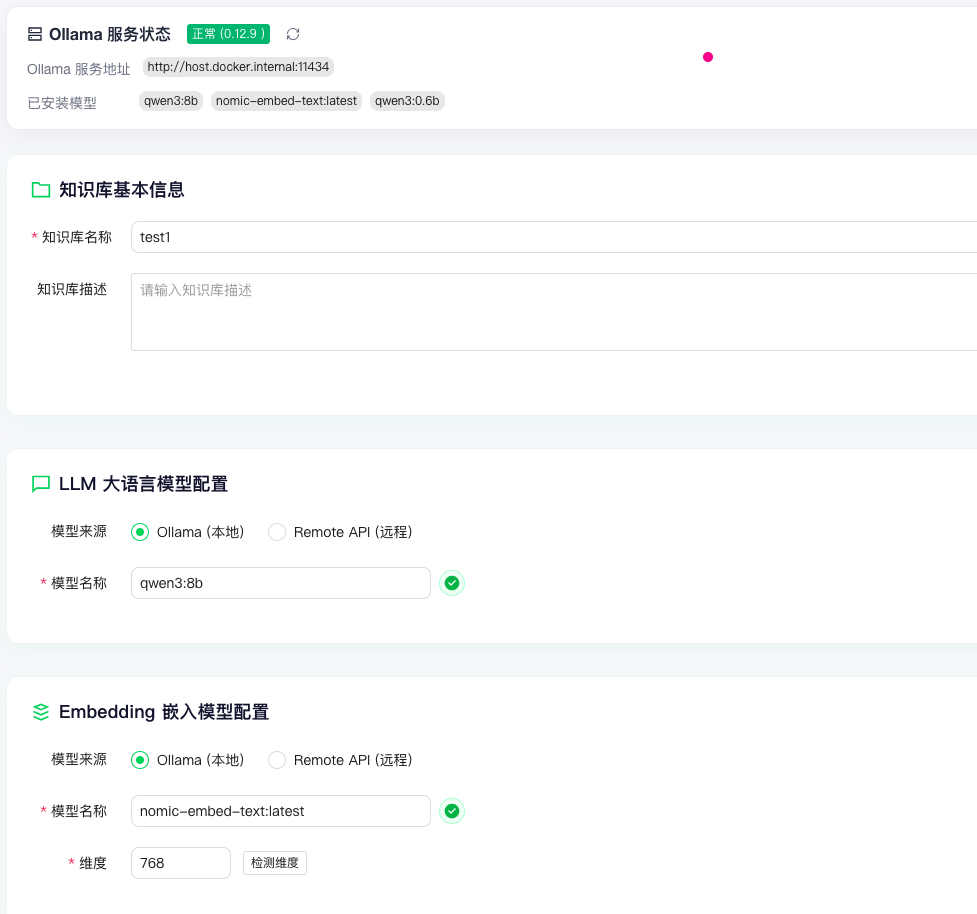977x914 pixels.
Task: Click the verification check icon beside nomic-embed-text
Action: [x=452, y=811]
